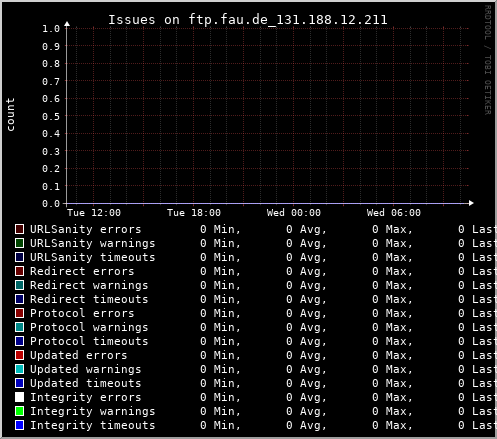Image resolution: width=497 pixels, height=439 pixels.
Task: Click the Wed 06:00 time axis label
Action: 394,213
